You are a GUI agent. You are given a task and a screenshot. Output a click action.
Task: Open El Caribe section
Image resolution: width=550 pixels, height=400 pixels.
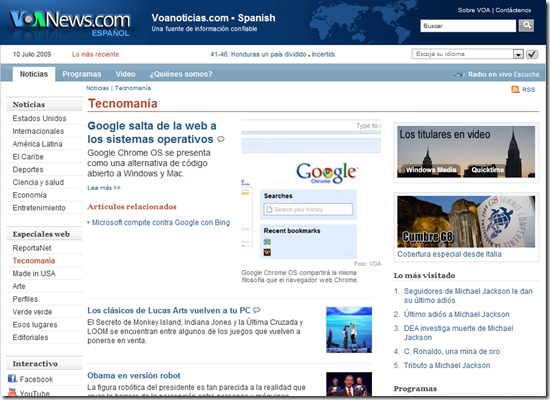[x=28, y=157]
